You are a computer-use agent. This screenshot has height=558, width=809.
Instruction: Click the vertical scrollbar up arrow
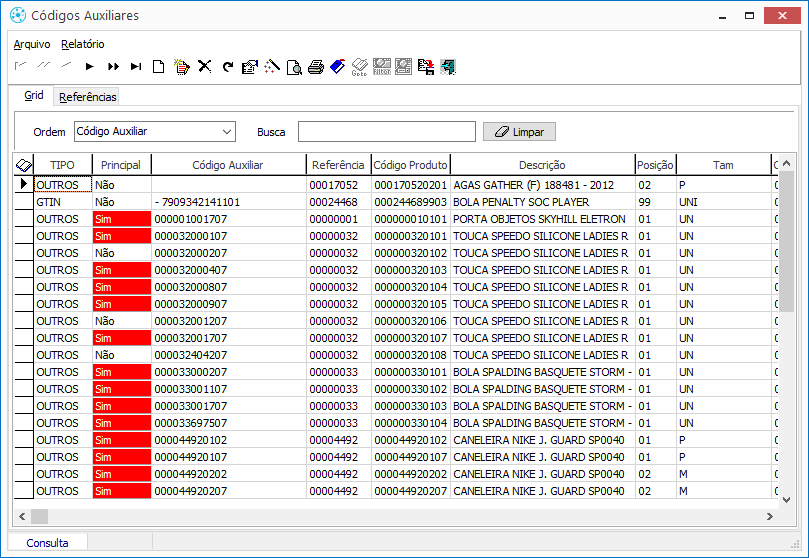tap(786, 163)
